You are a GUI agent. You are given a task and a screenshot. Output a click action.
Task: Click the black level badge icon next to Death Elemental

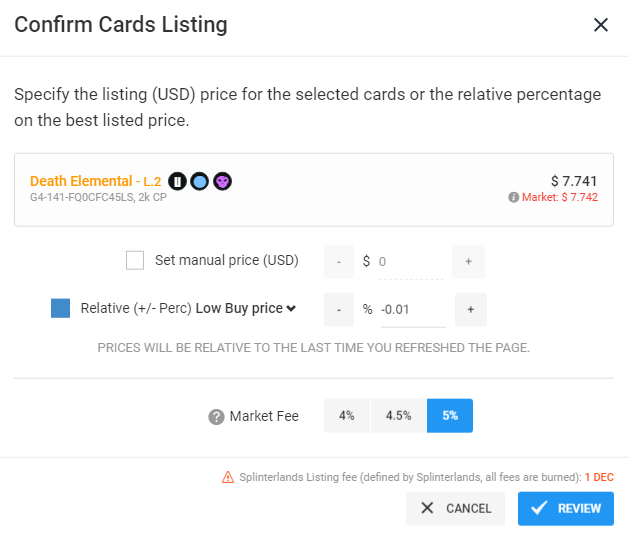point(177,181)
